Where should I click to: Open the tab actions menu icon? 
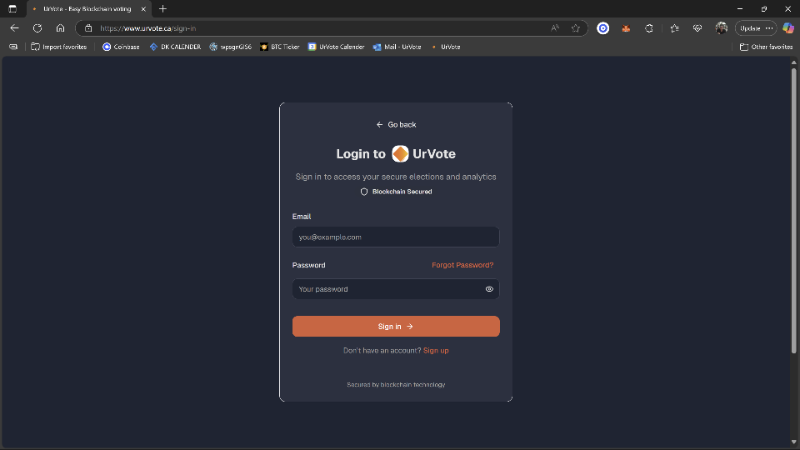coord(12,8)
